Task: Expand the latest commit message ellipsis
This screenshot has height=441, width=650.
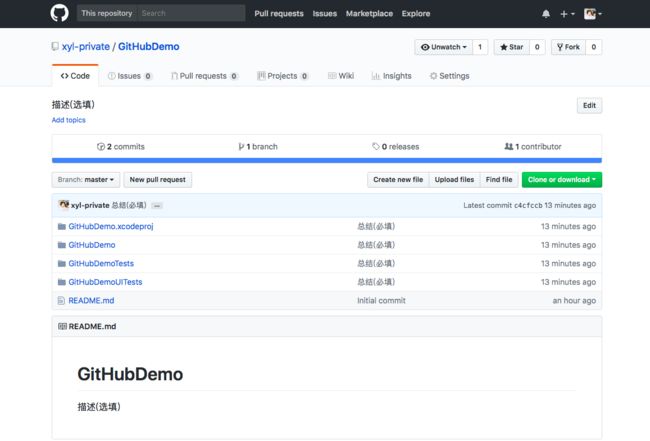Action: pos(157,206)
